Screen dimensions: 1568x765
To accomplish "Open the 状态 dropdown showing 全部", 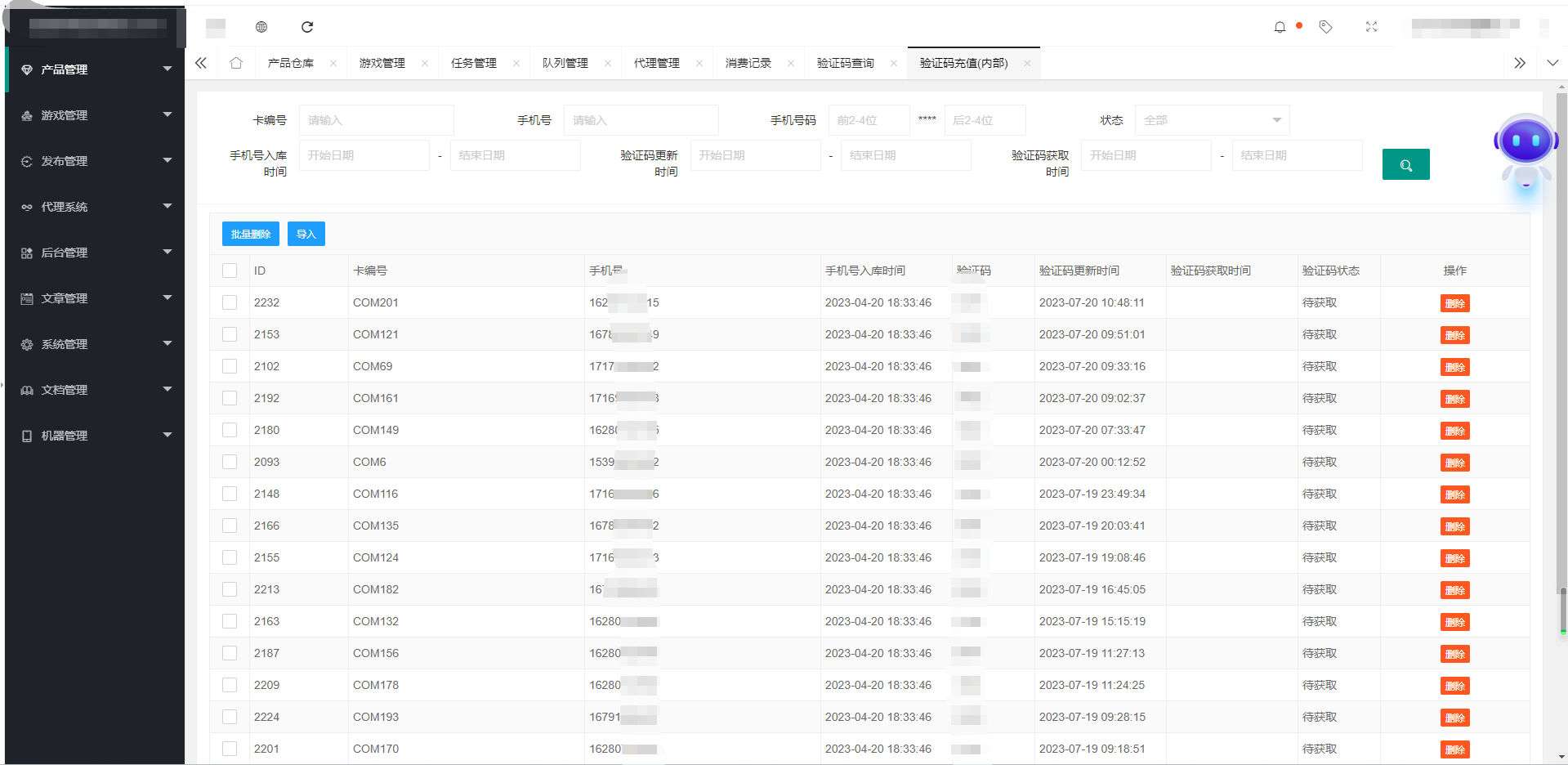I will coord(1212,120).
